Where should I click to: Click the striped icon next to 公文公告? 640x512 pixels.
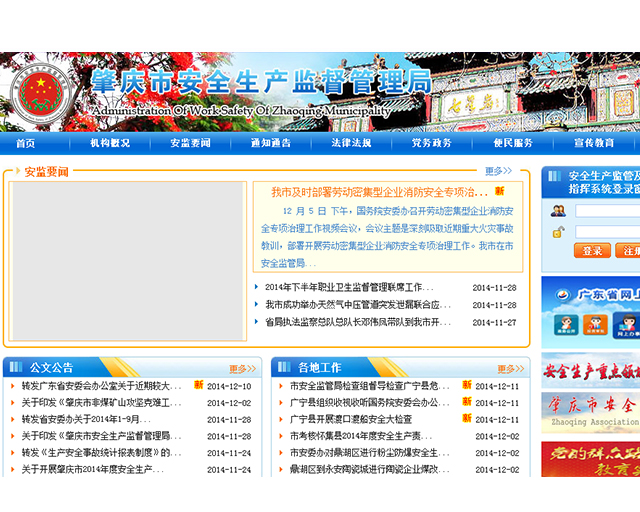tap(17, 367)
